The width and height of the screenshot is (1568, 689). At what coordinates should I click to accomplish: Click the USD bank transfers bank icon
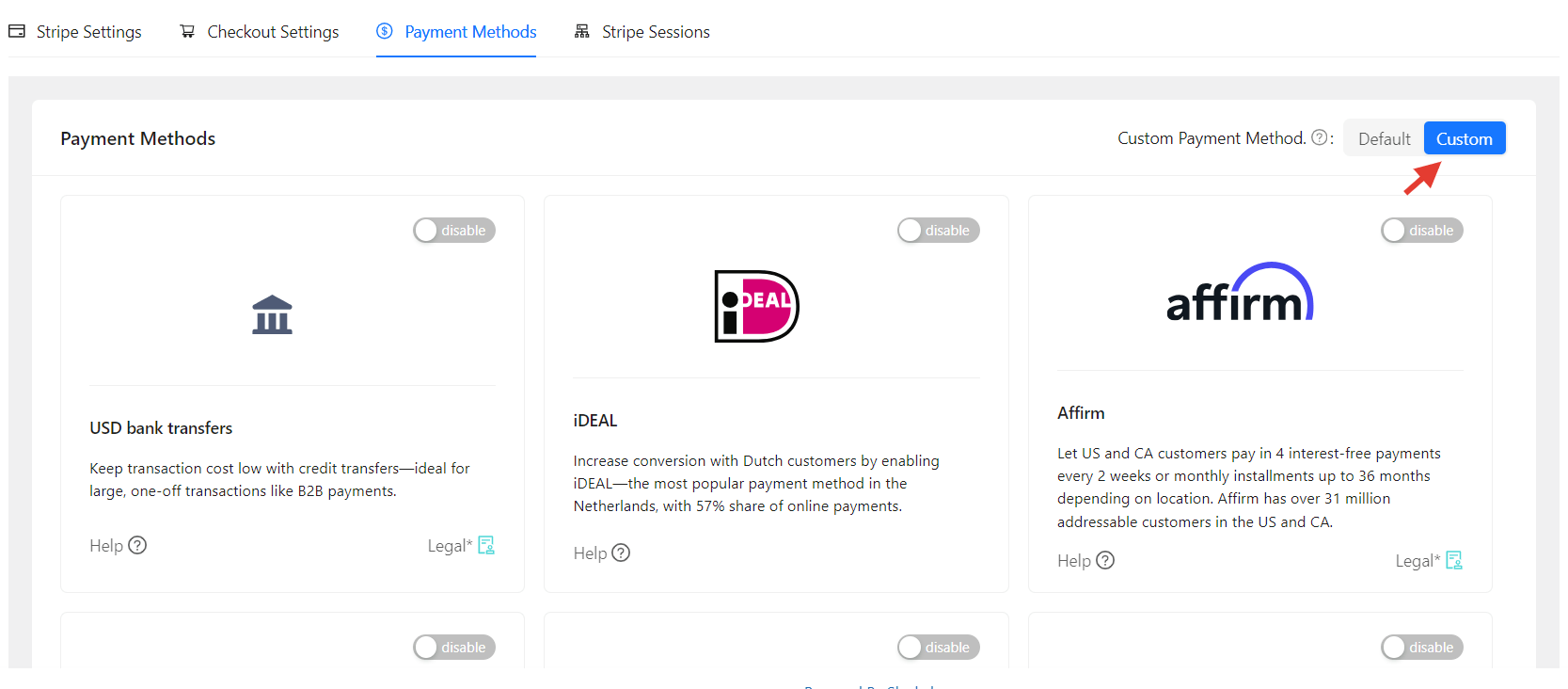click(x=272, y=315)
